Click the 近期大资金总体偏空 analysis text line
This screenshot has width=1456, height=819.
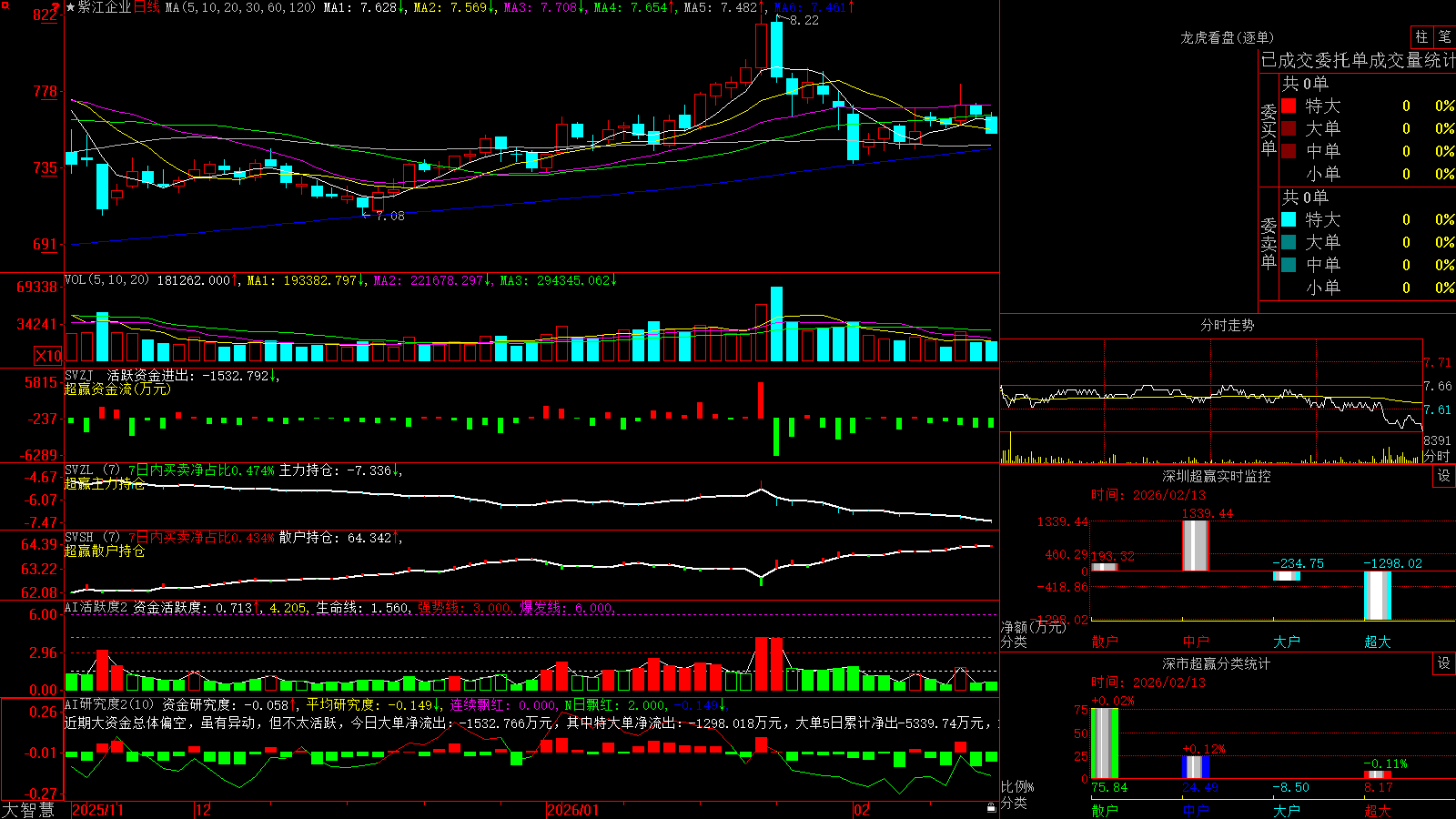pos(531,723)
